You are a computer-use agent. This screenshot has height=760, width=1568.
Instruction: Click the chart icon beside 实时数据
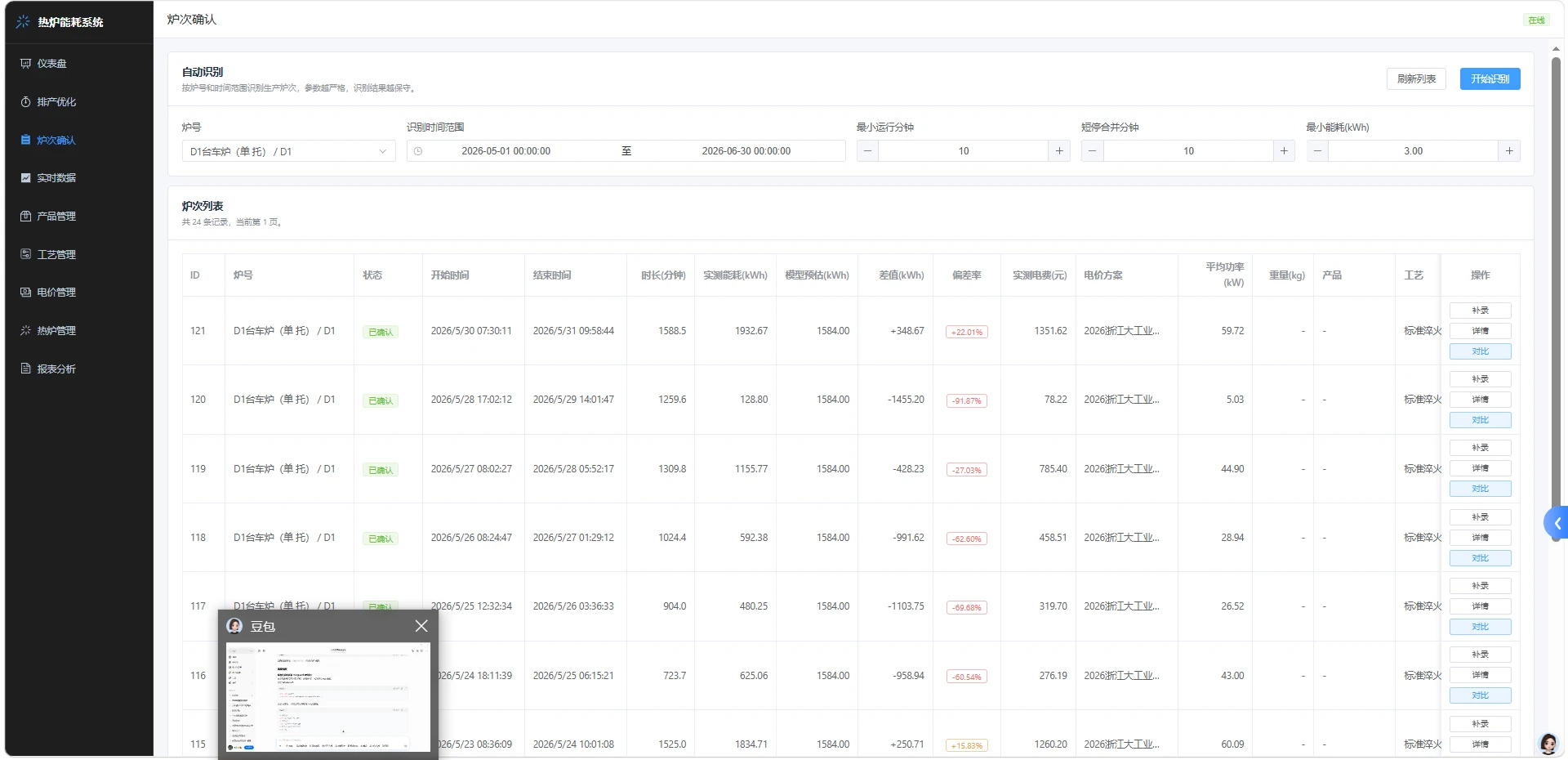click(x=25, y=177)
